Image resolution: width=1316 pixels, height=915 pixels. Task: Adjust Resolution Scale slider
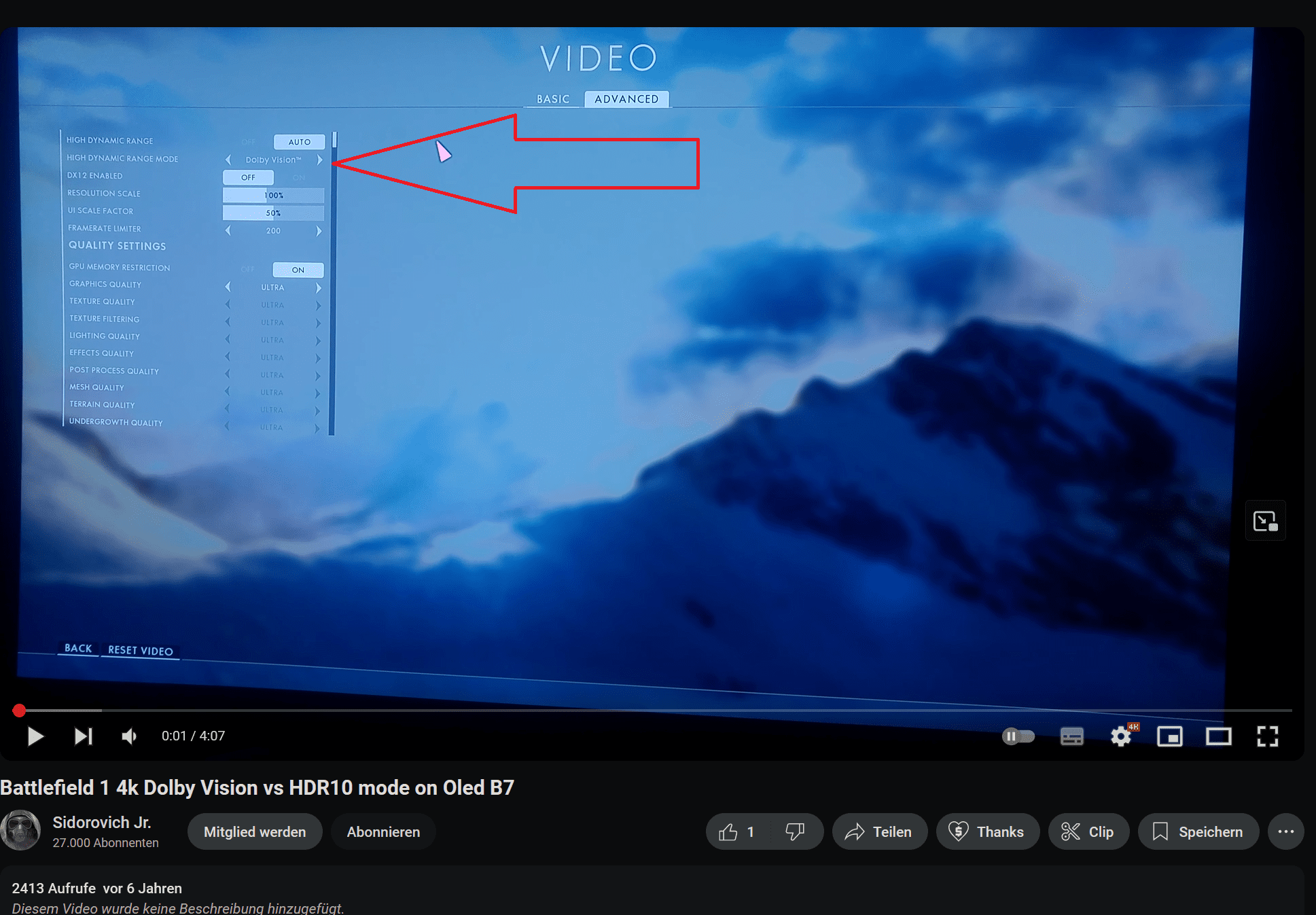tap(274, 196)
